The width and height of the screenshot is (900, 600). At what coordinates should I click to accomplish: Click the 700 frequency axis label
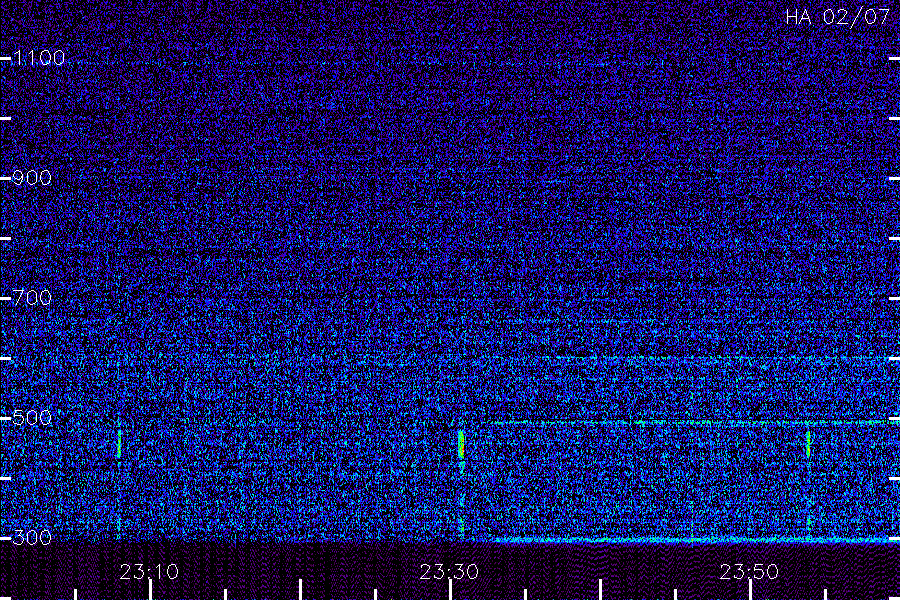pos(32,298)
